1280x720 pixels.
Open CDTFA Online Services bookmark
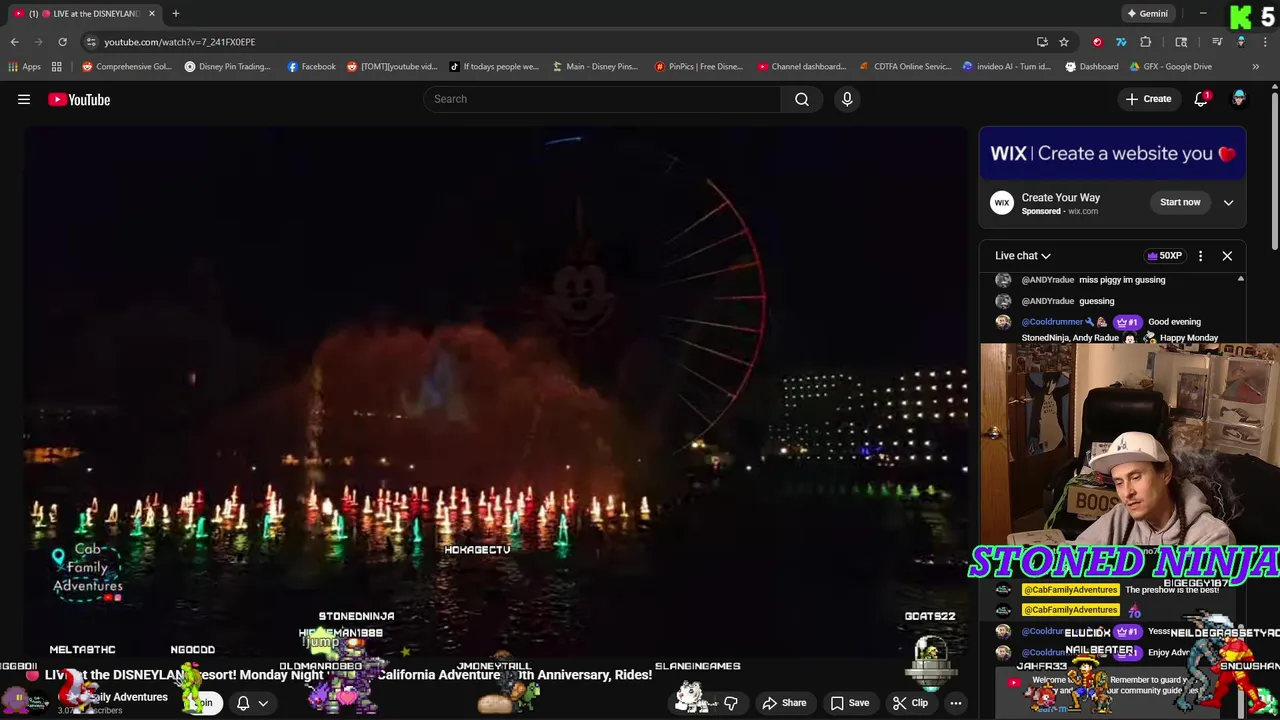pos(905,67)
